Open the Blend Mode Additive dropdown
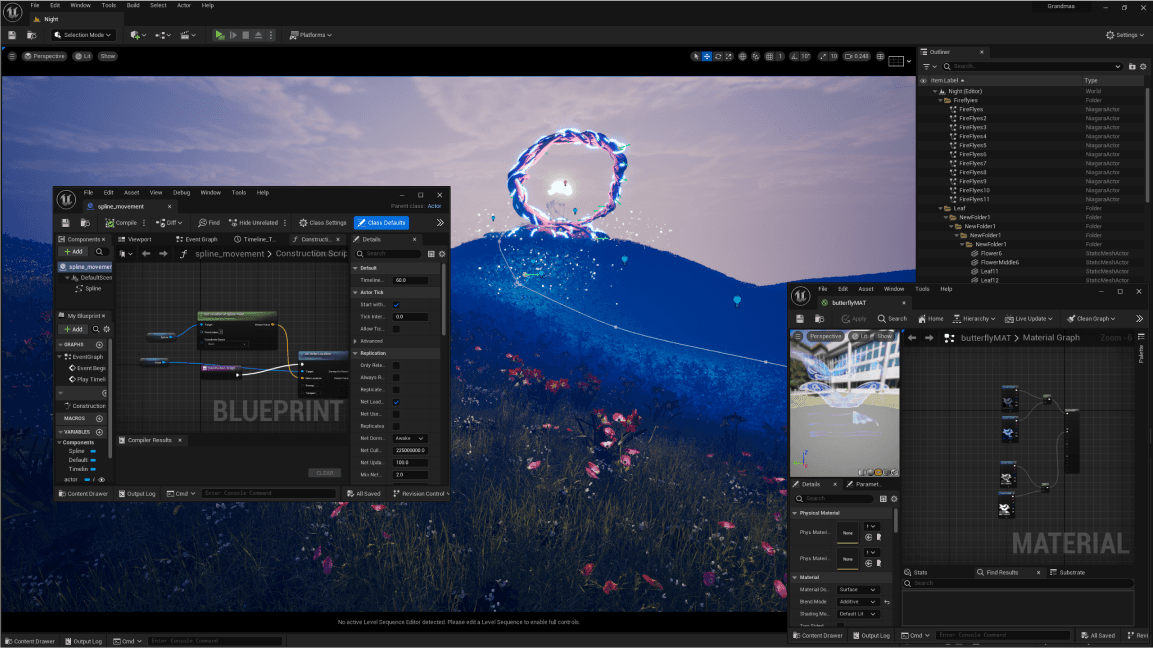 pos(857,602)
